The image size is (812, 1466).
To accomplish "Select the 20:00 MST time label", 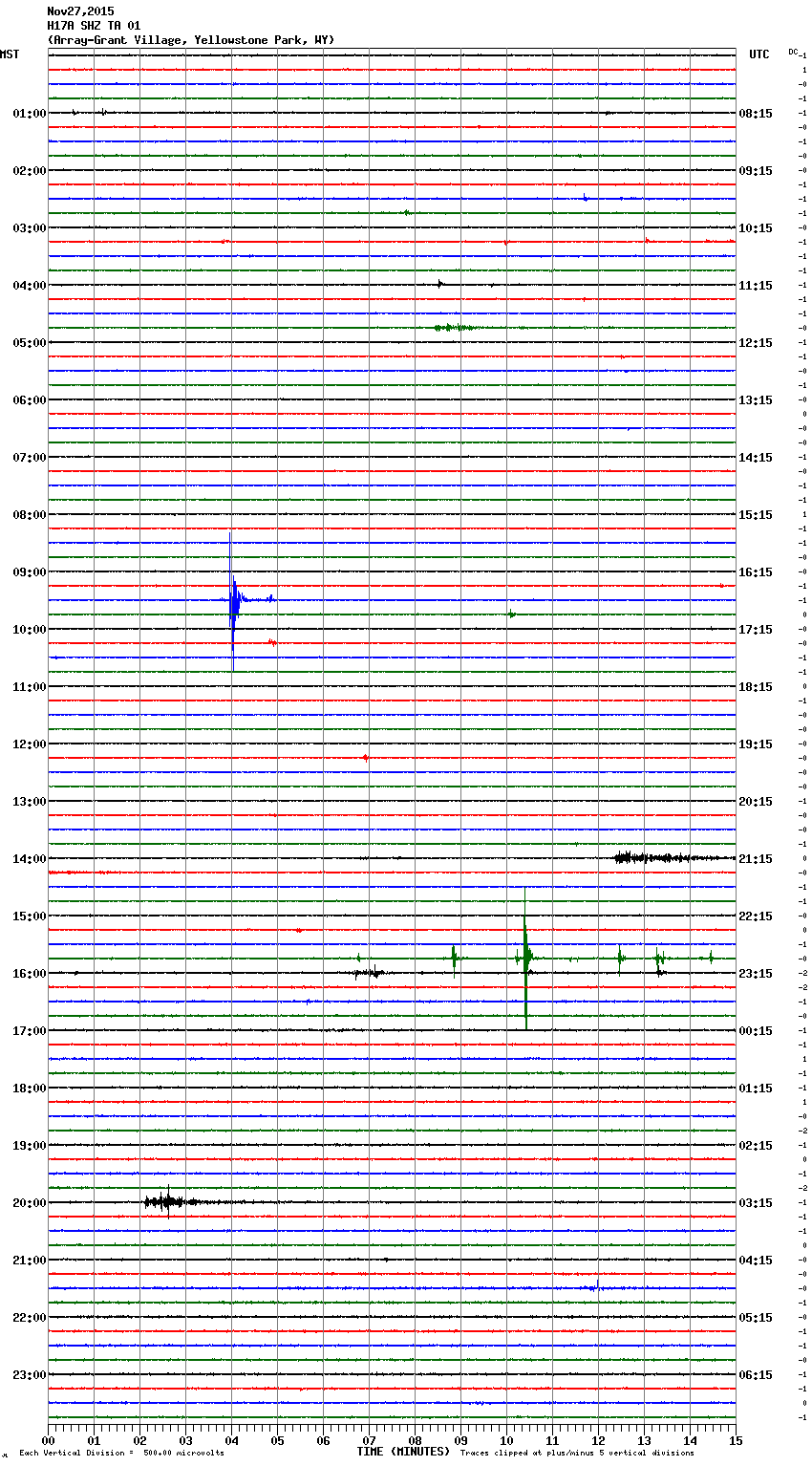I will [29, 1203].
